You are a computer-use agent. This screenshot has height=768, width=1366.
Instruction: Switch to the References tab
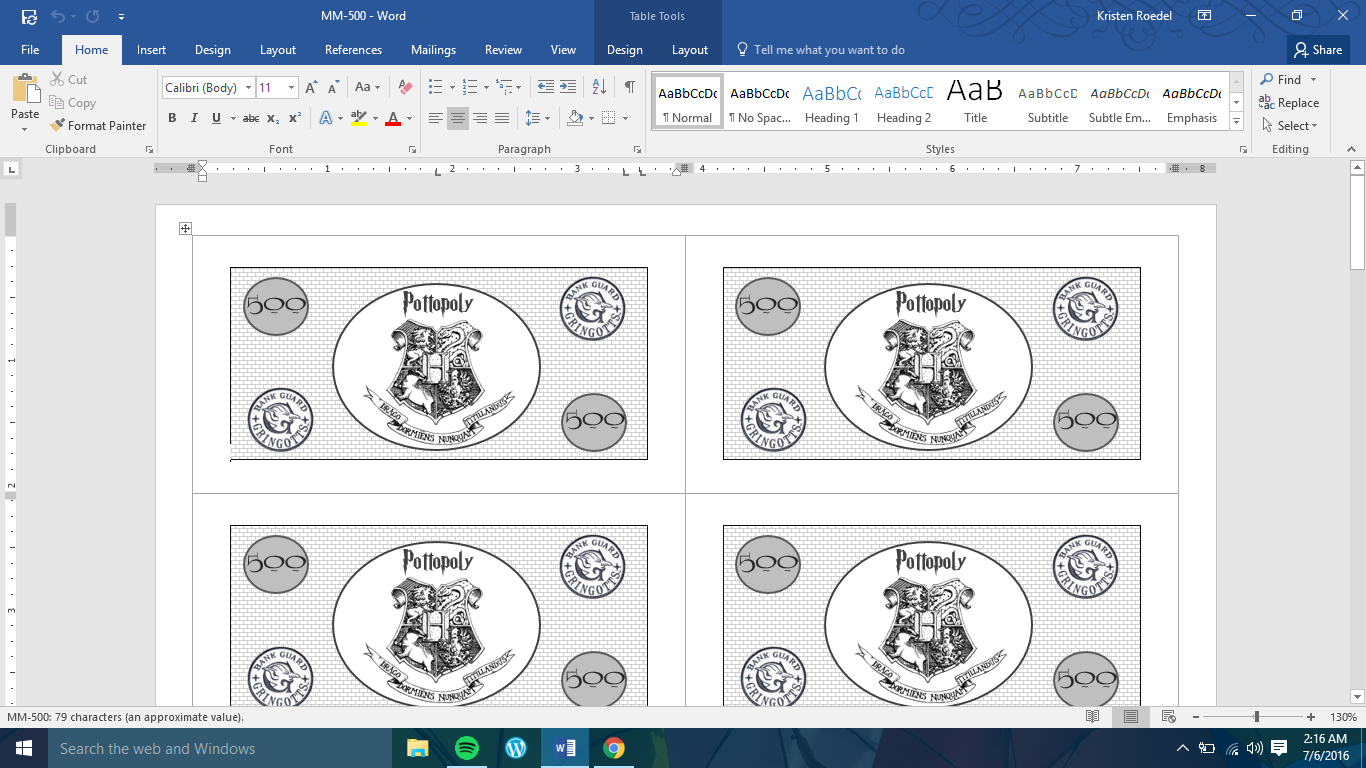(x=353, y=50)
